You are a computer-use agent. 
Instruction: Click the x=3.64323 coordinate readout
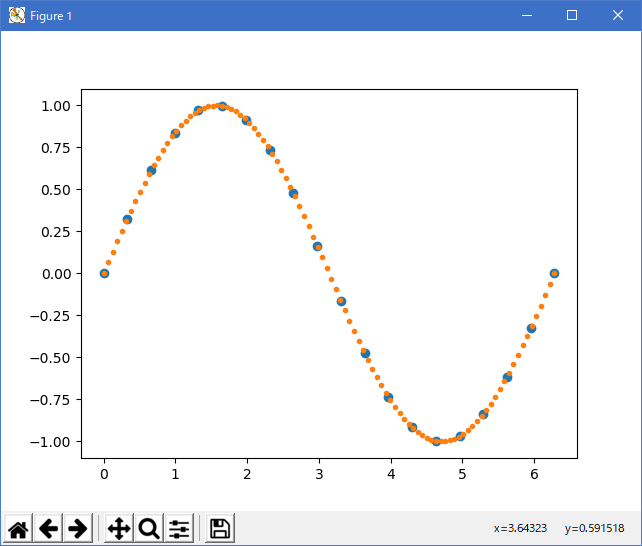coord(521,528)
